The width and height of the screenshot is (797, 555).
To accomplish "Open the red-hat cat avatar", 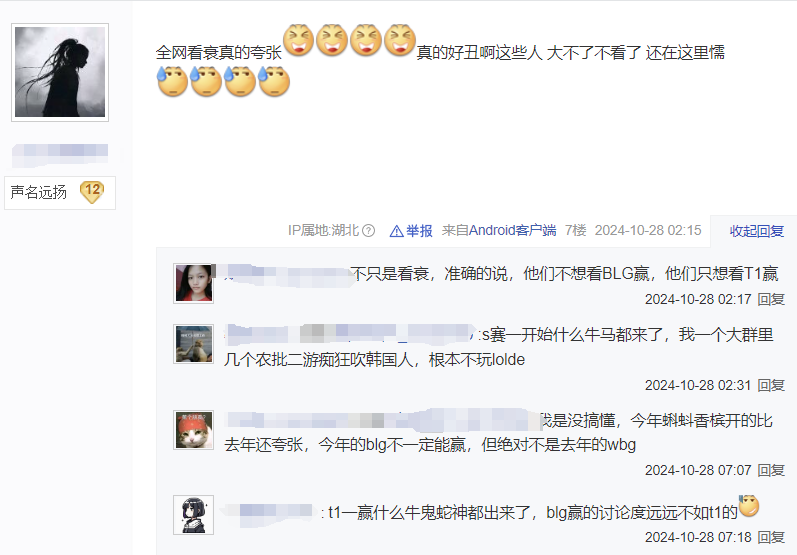I will pos(194,430).
